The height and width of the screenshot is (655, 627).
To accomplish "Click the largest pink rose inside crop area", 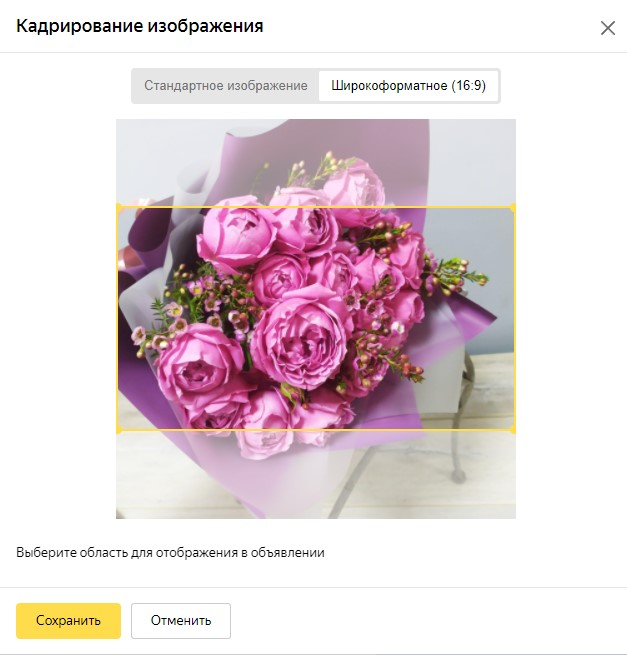I will pyautogui.click(x=302, y=337).
